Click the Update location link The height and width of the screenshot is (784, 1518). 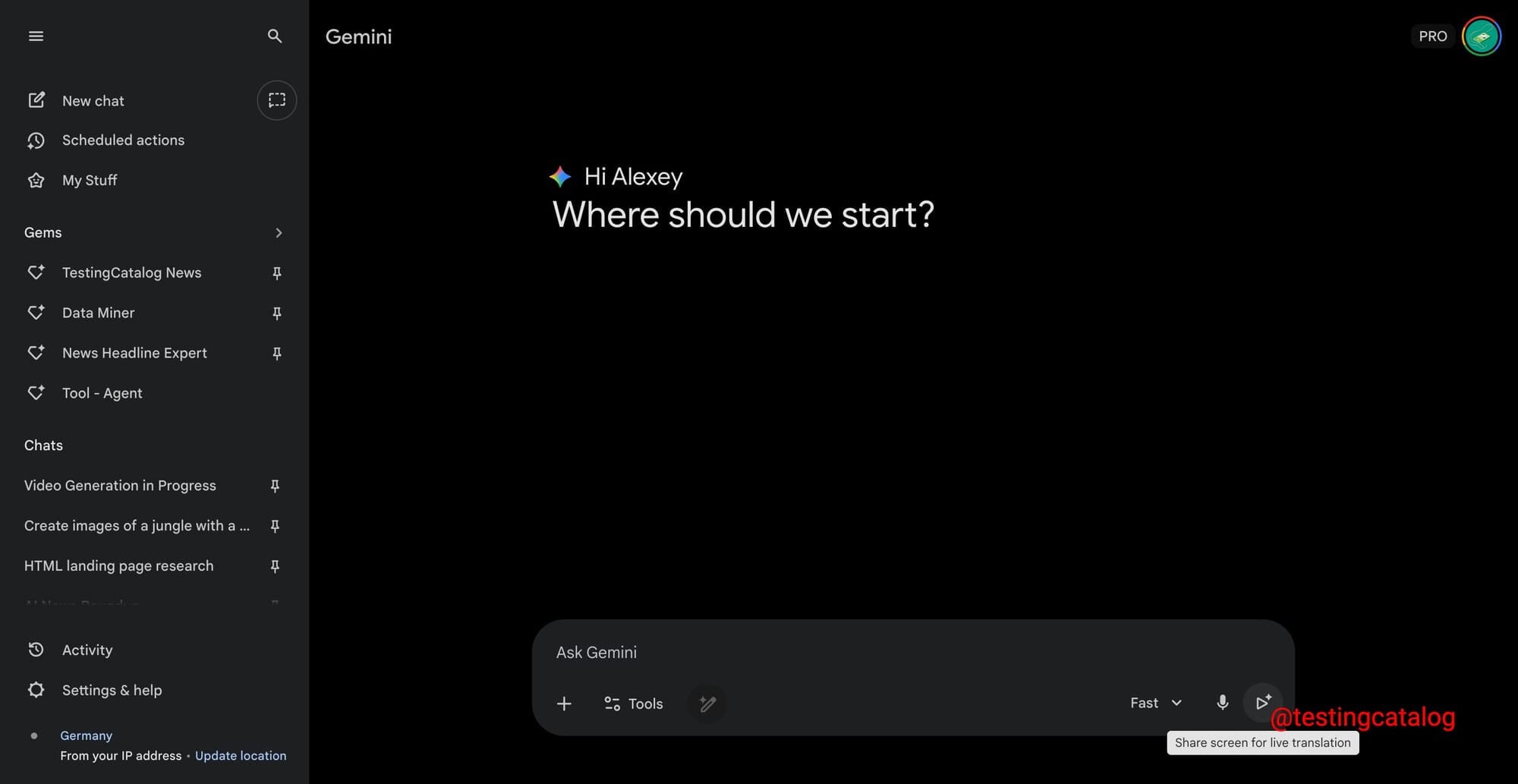[x=241, y=756]
